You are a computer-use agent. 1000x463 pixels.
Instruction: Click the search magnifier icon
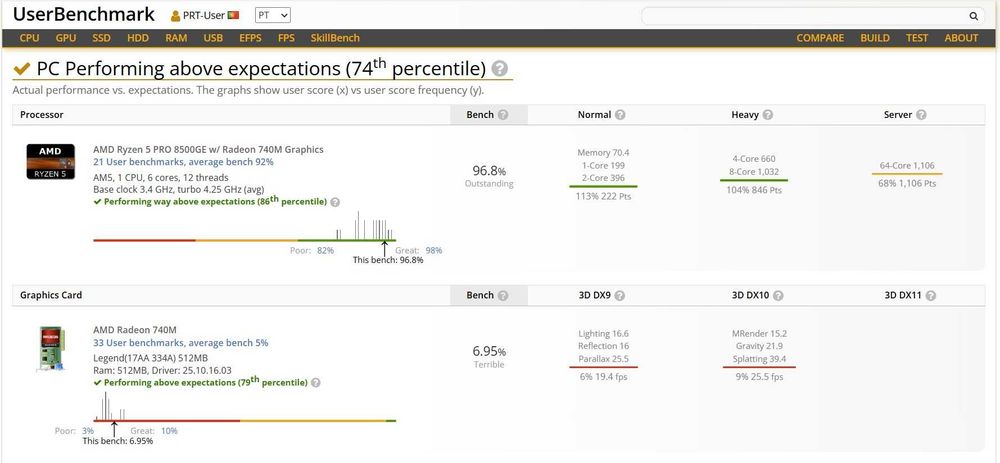click(973, 16)
